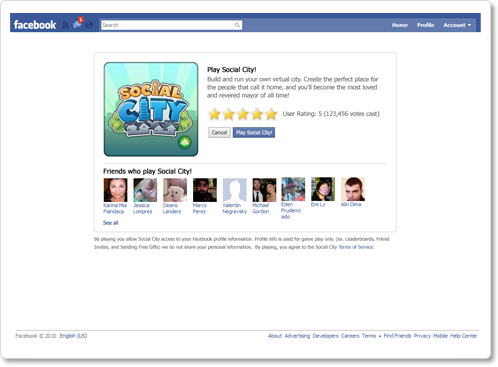498x367 pixels.
Task: Click the See all friends link
Action: pyautogui.click(x=111, y=223)
